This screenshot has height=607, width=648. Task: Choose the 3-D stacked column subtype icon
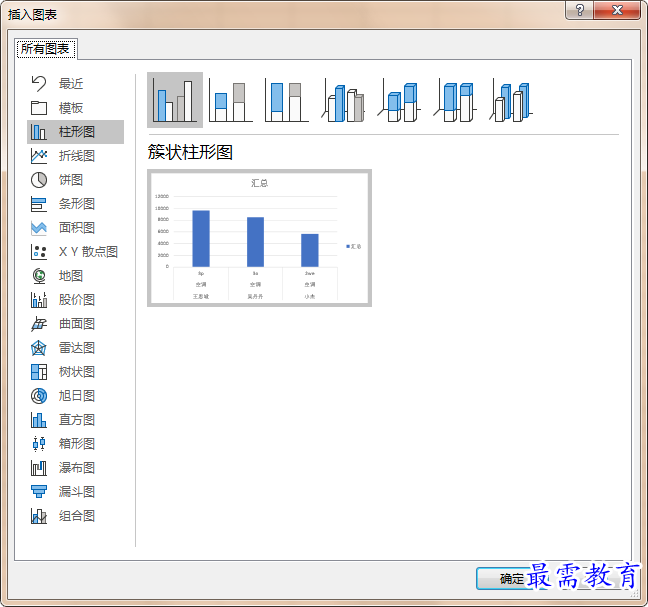(x=399, y=100)
